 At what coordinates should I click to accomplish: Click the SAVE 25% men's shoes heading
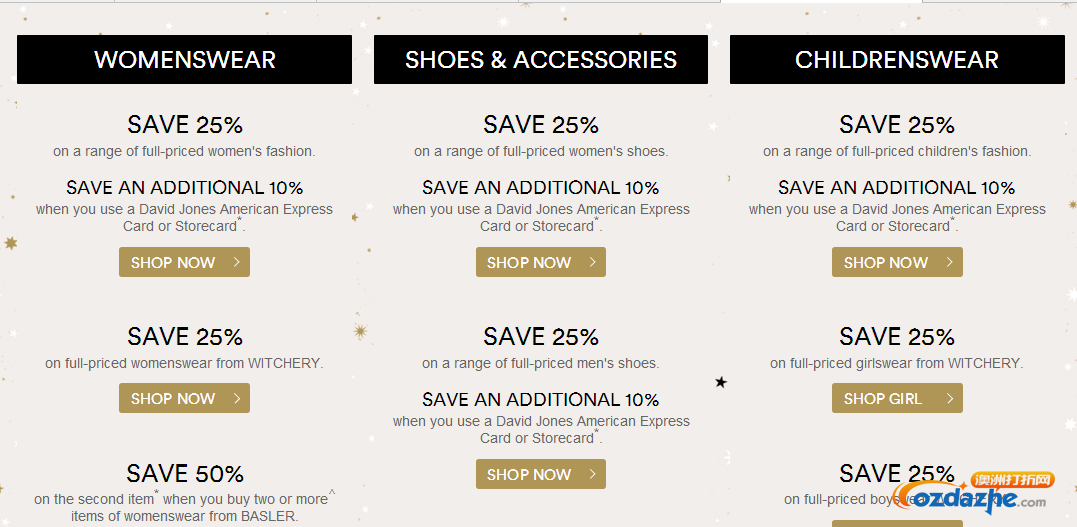tap(541, 337)
